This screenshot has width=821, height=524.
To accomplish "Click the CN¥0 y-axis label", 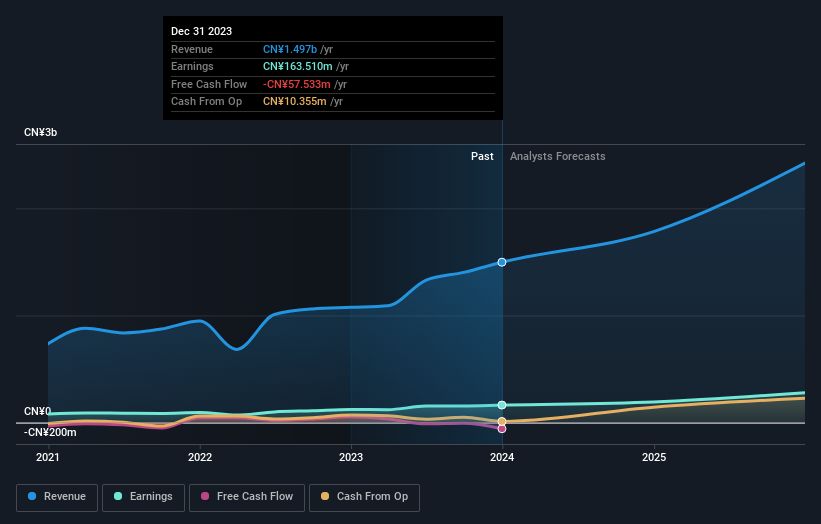I will pyautogui.click(x=37, y=411).
